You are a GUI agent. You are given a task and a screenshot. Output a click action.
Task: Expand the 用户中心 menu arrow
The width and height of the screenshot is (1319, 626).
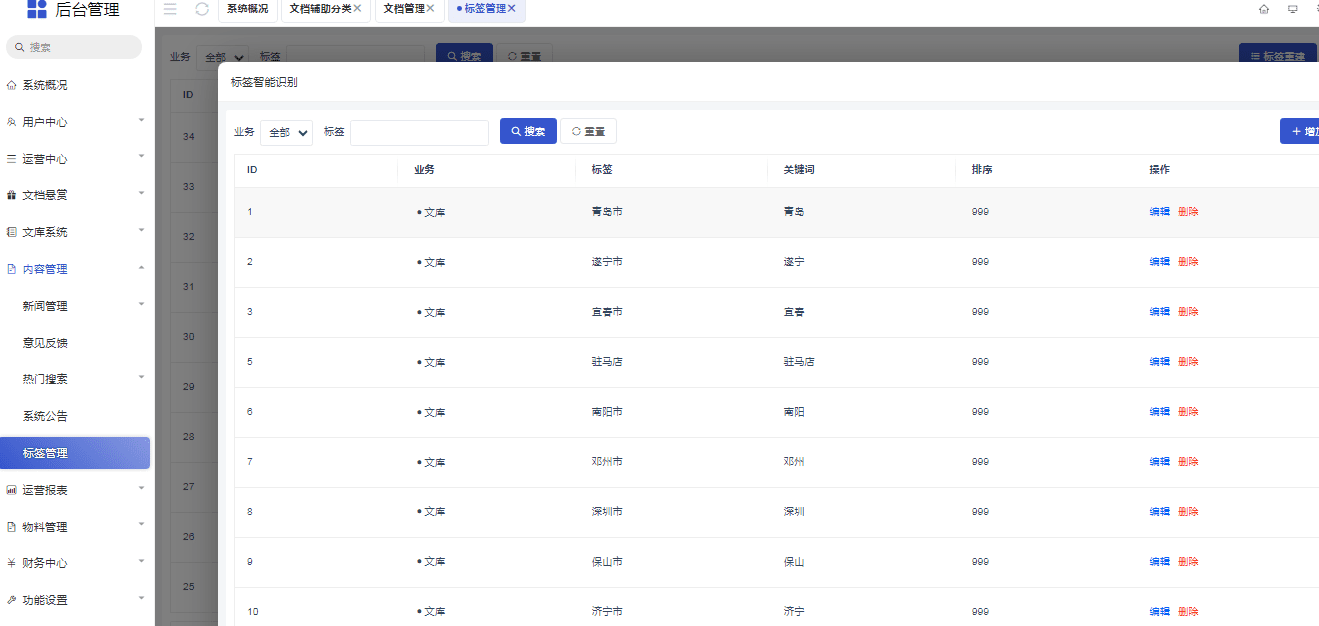[141, 120]
